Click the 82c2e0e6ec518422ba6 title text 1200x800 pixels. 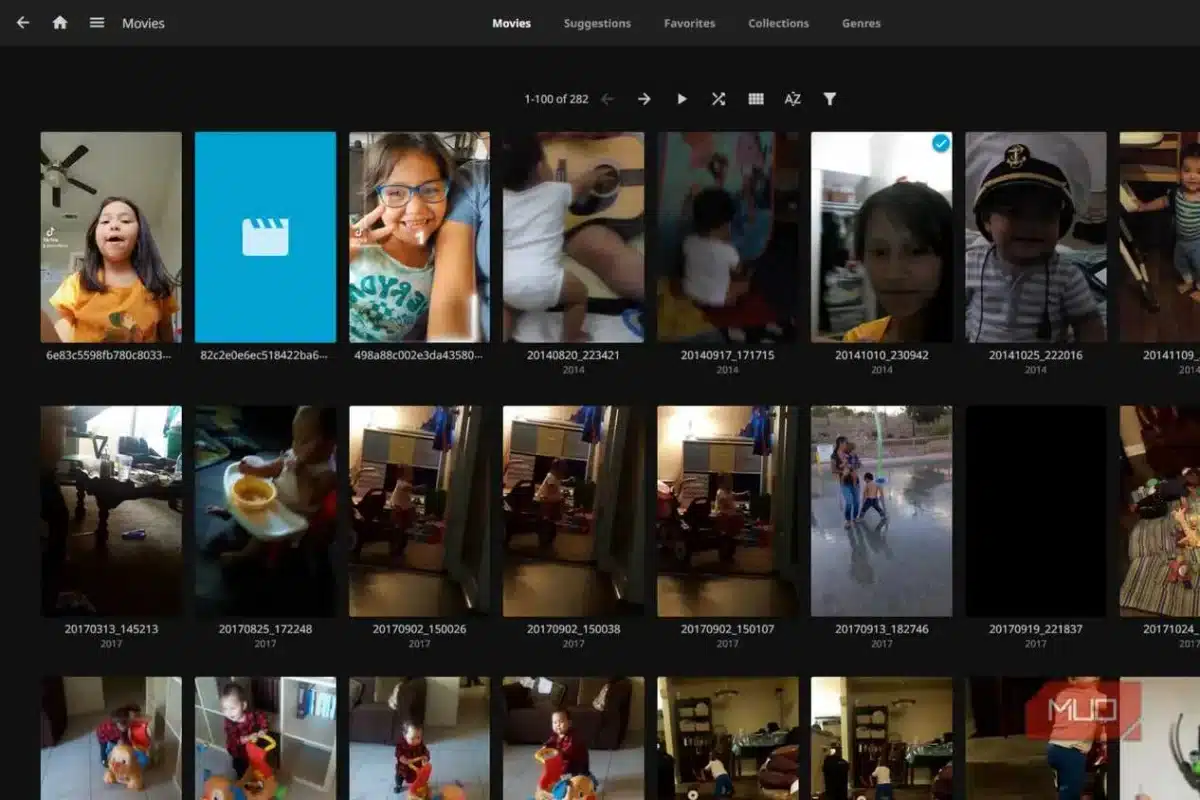point(265,355)
